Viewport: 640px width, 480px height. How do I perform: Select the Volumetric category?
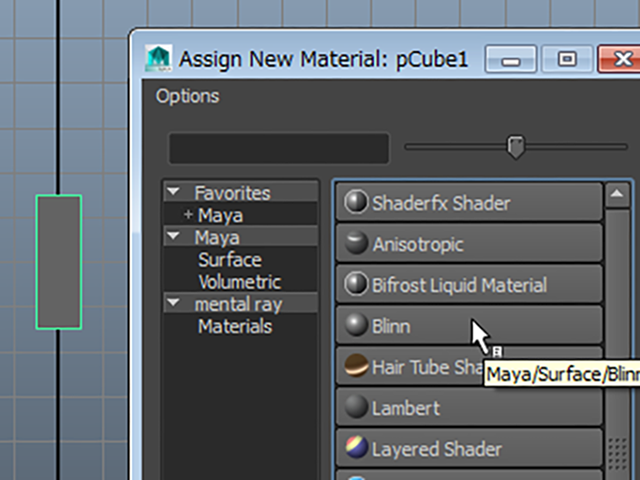point(240,282)
